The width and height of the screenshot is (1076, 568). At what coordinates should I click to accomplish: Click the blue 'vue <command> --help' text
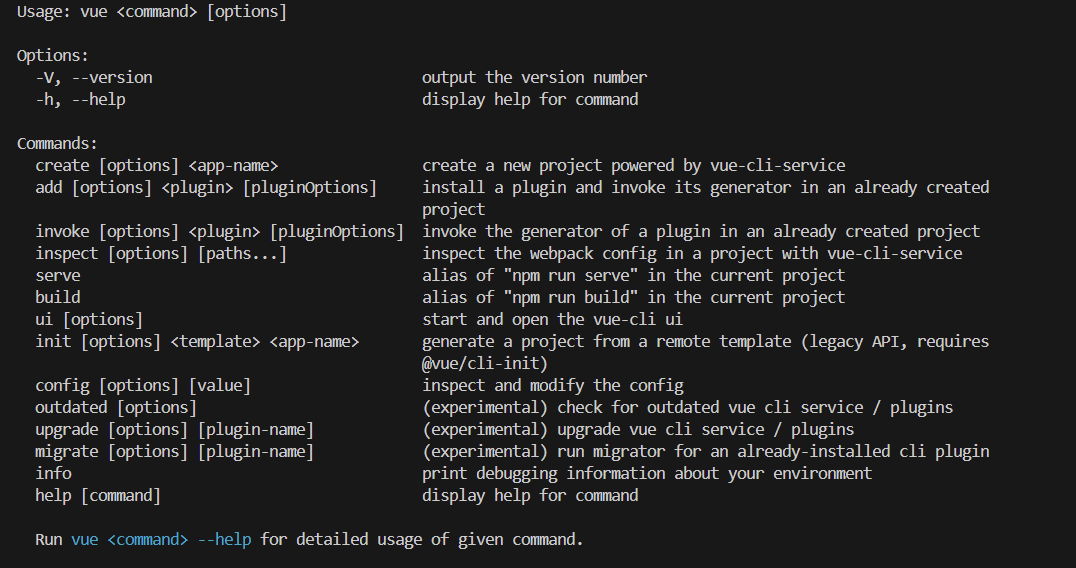(161, 540)
